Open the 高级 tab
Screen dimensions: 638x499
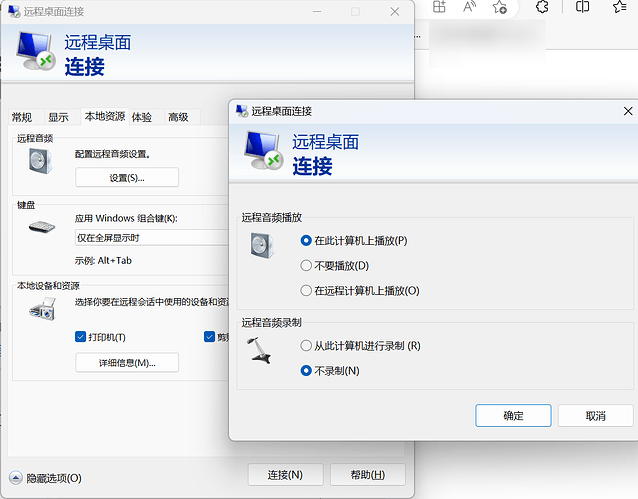click(178, 117)
